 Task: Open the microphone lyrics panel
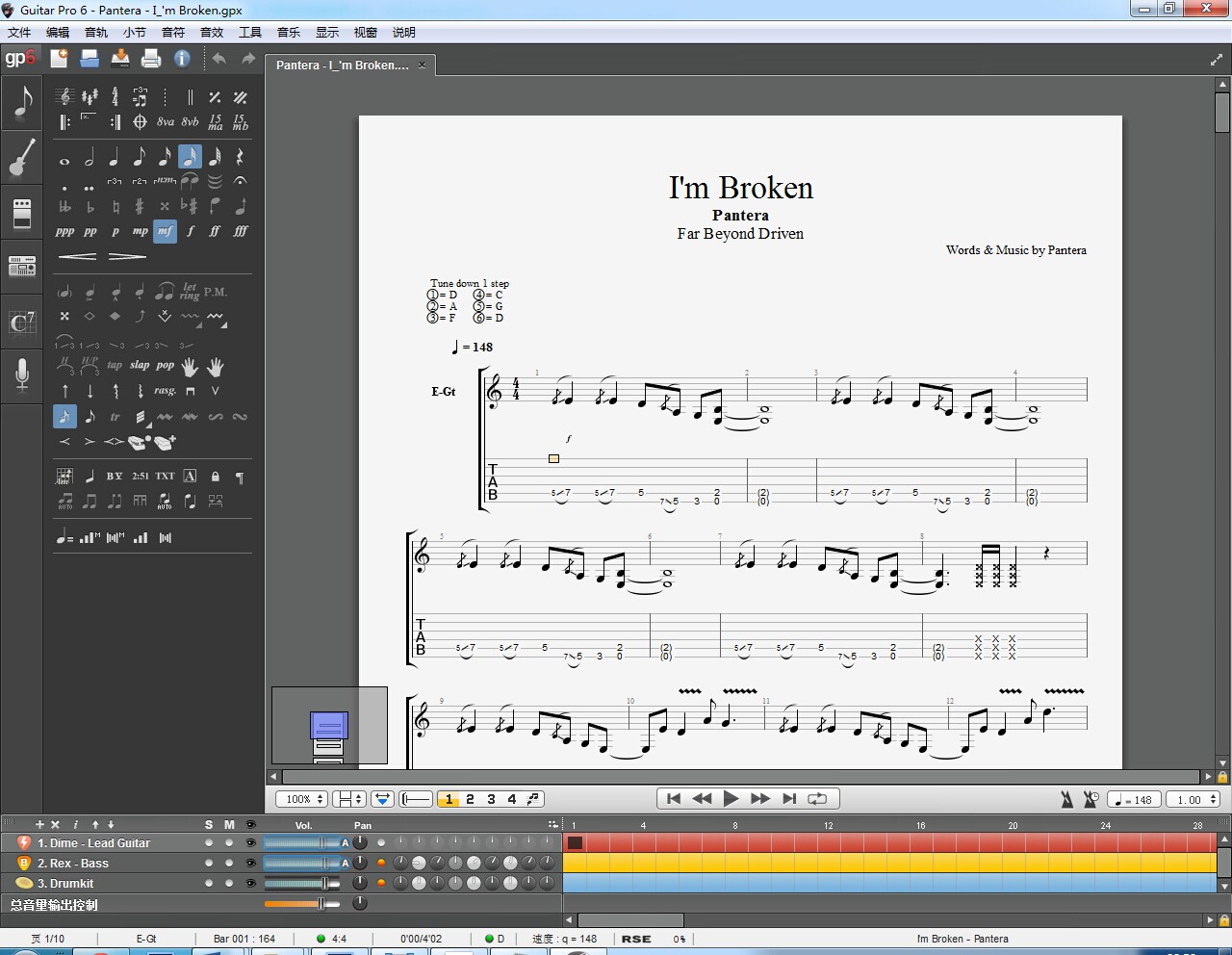tap(21, 375)
